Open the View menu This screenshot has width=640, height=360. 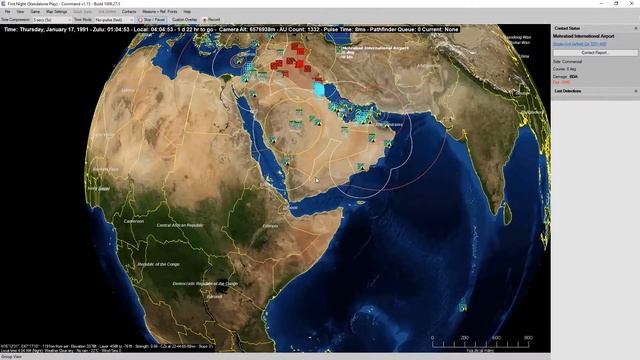pos(20,11)
